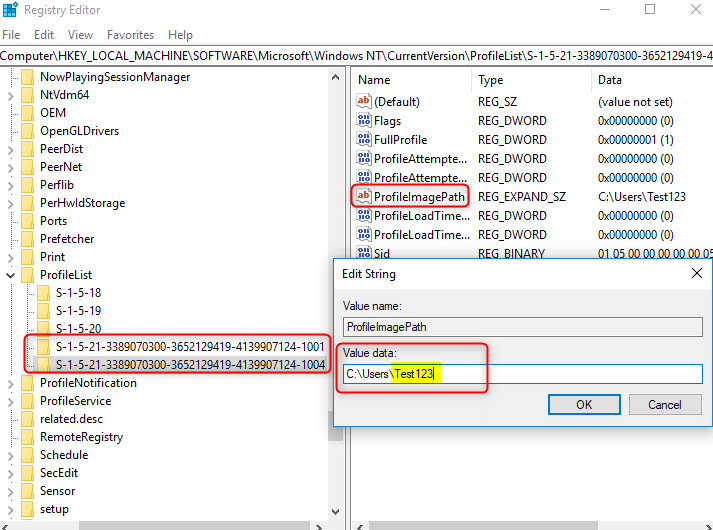Cancel the Edit String dialog
The height and width of the screenshot is (530, 713).
[664, 404]
